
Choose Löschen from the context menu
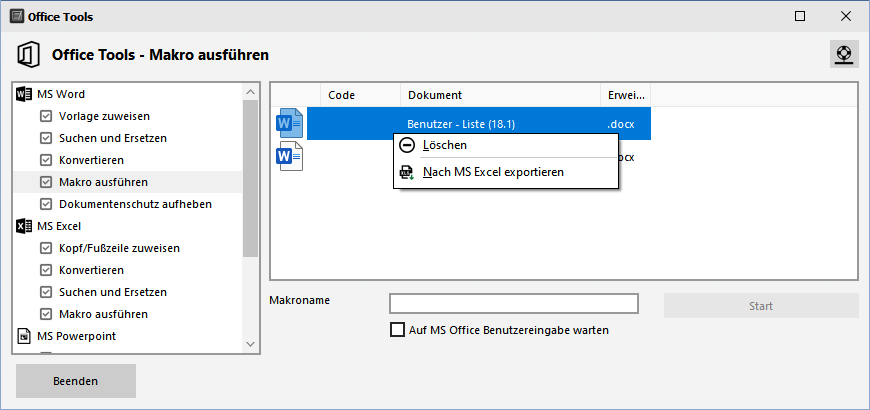[505, 145]
